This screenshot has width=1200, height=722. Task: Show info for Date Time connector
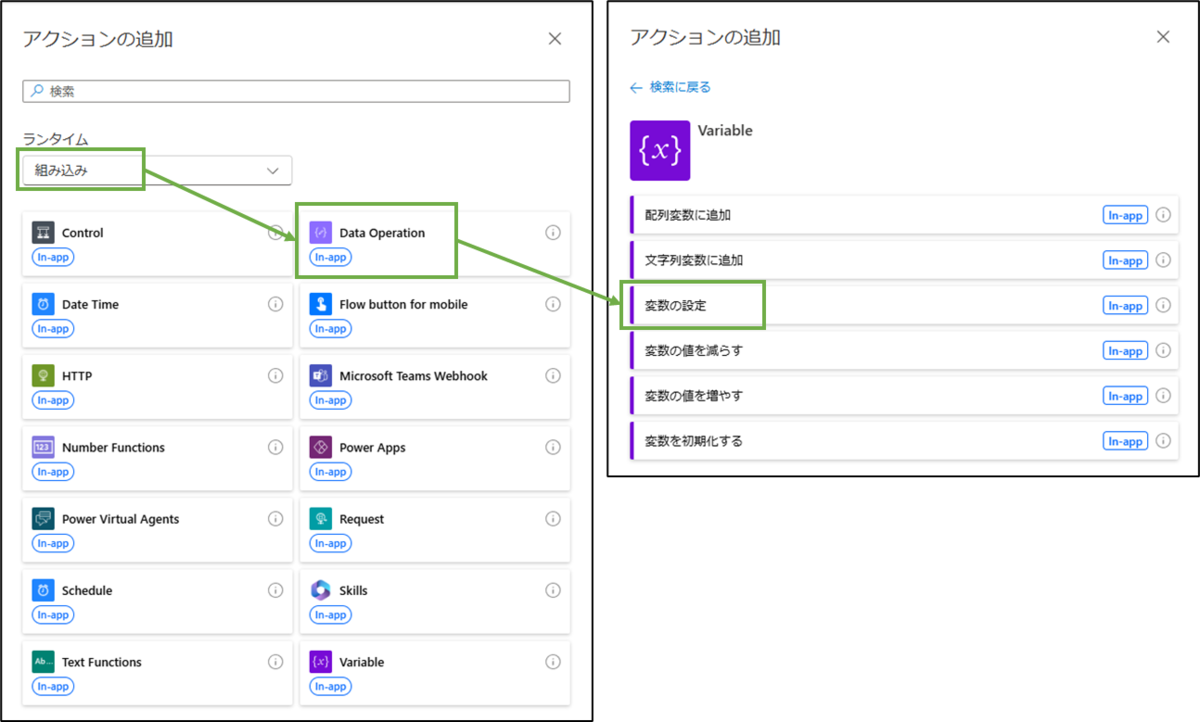point(275,304)
